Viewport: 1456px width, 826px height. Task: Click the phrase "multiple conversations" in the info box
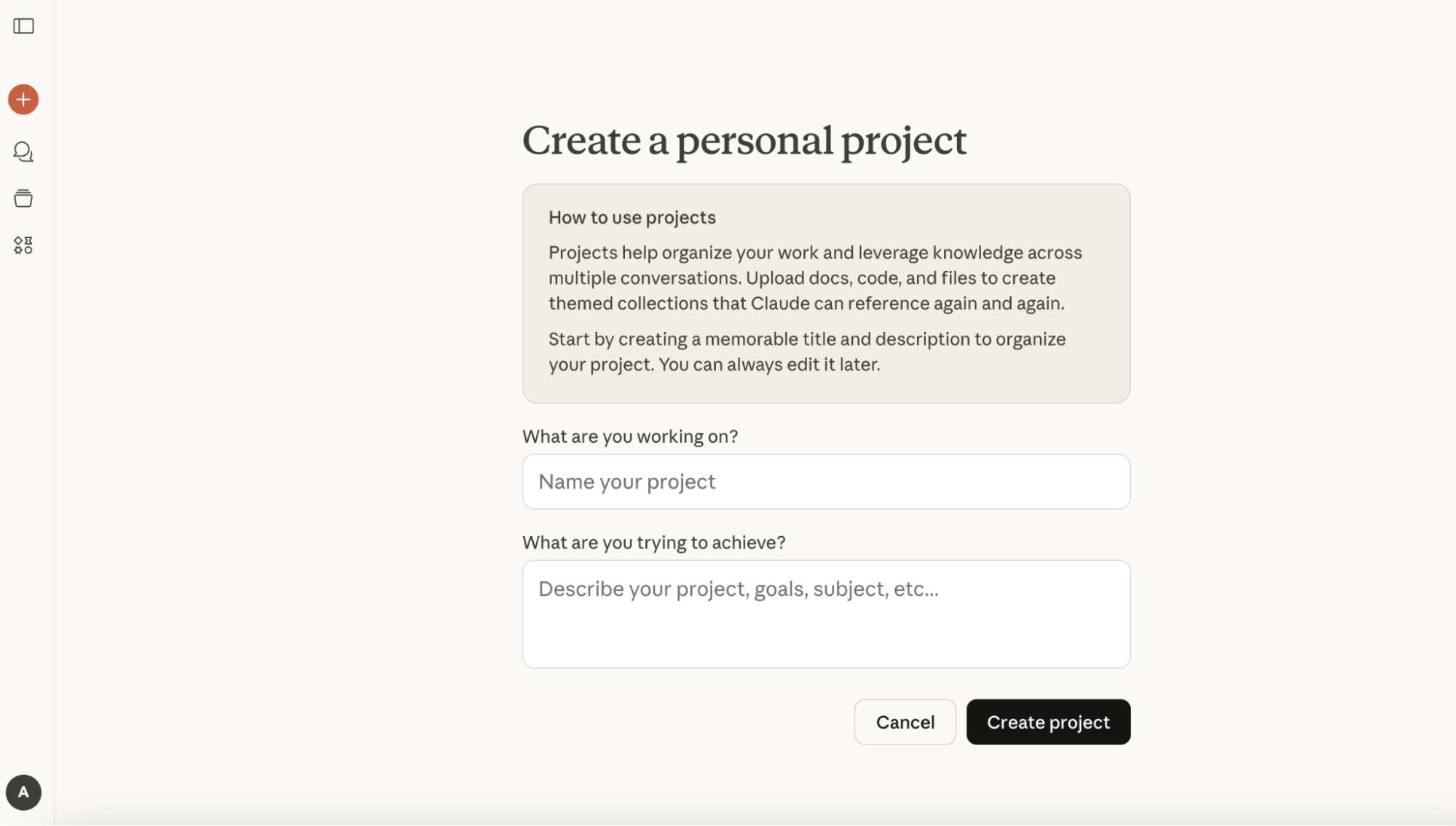(x=643, y=278)
